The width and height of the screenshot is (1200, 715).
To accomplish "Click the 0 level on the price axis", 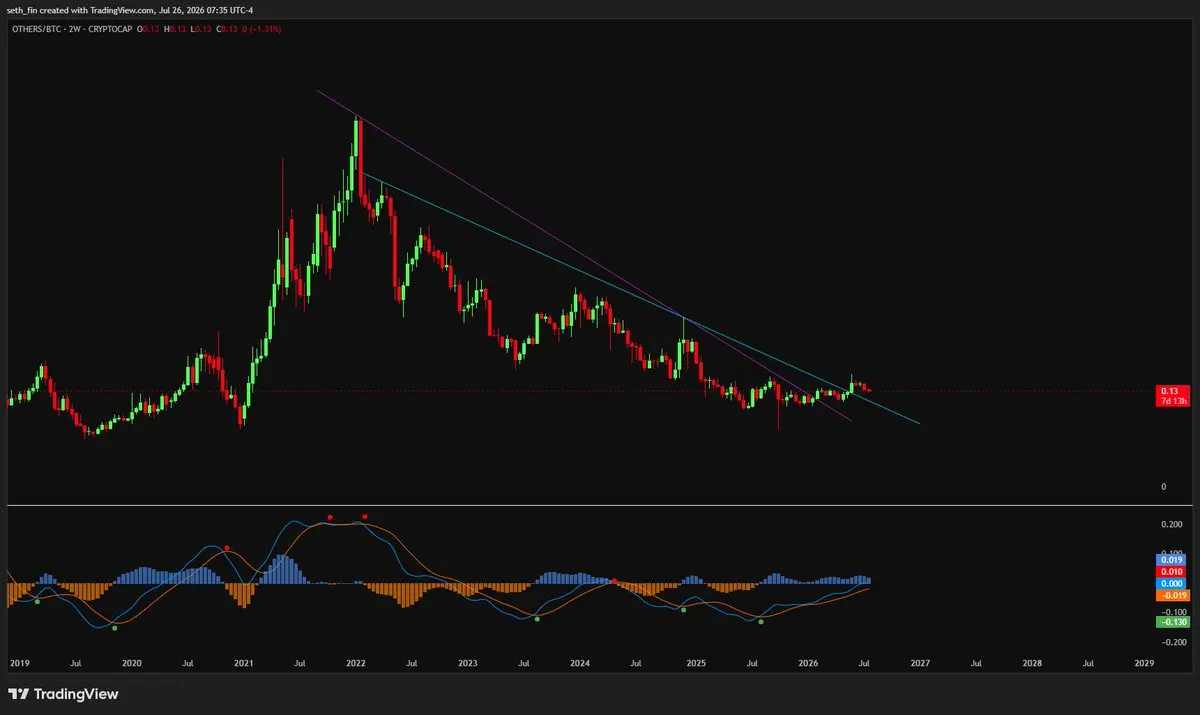I will tap(1164, 486).
